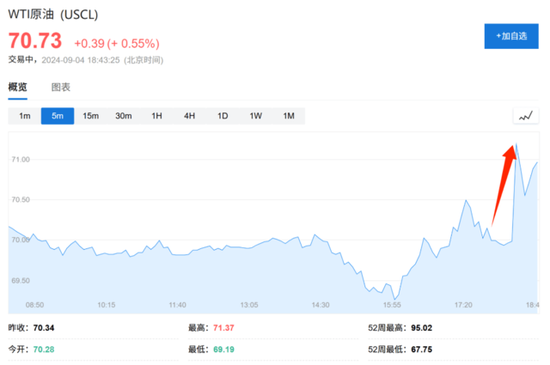Show the 1W weekly chart
This screenshot has height=365, width=550.
[255, 116]
